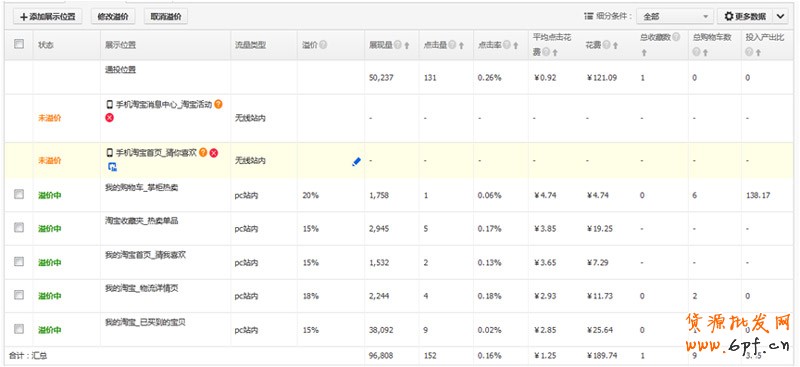Click the 状态 column header
The height and width of the screenshot is (367, 800).
(45, 45)
